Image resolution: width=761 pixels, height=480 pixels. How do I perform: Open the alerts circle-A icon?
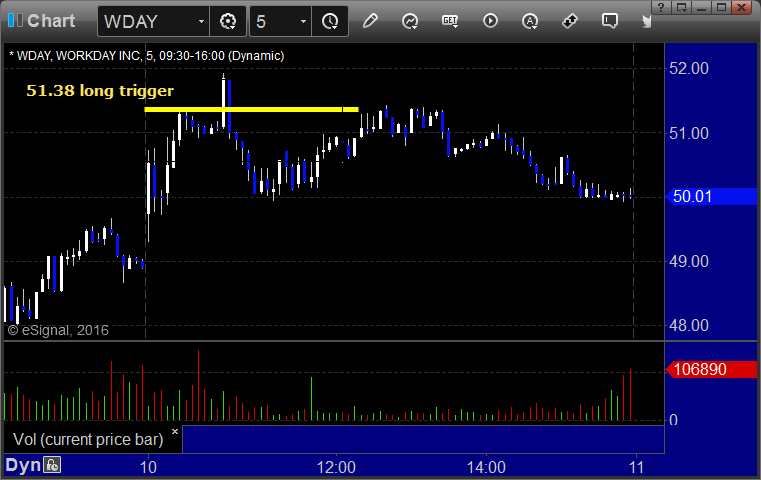(x=530, y=21)
